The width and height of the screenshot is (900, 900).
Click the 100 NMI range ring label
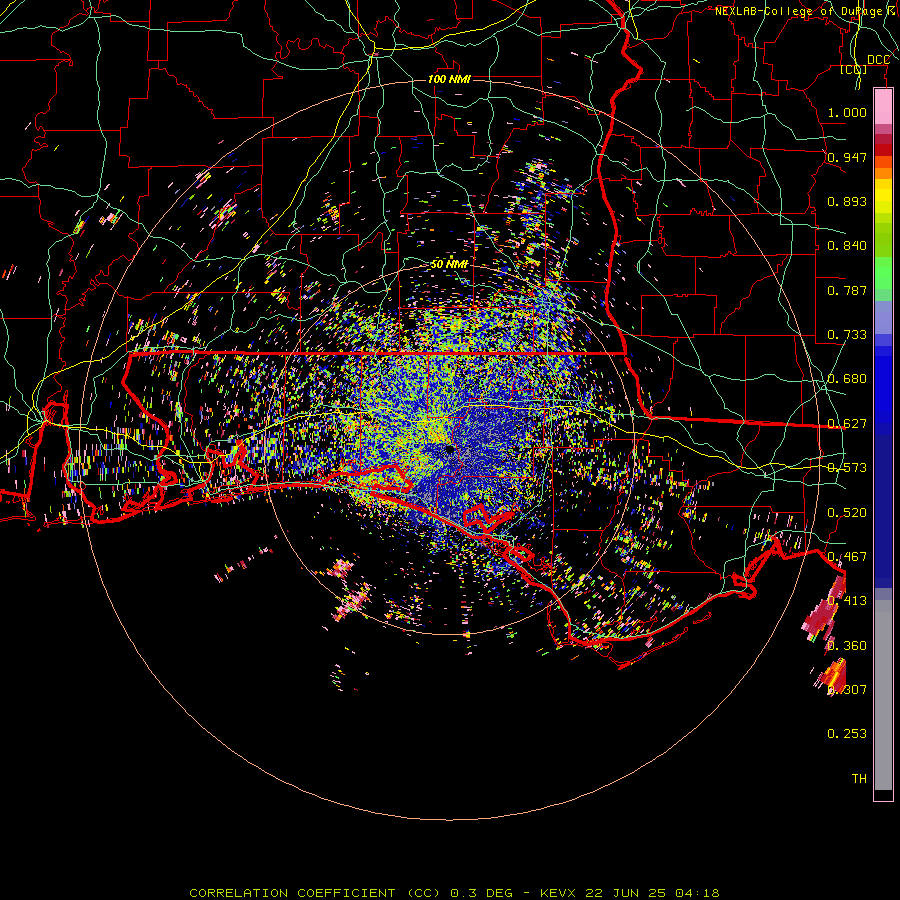click(449, 79)
